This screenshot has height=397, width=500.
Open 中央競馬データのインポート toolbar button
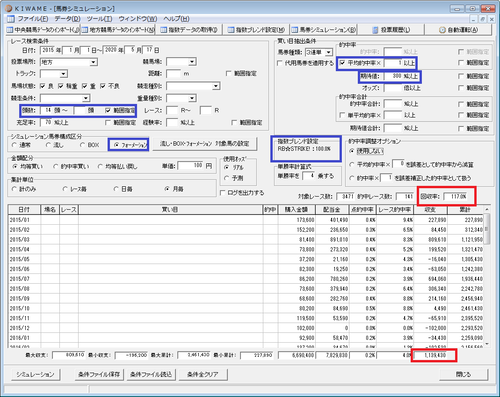click(x=43, y=30)
